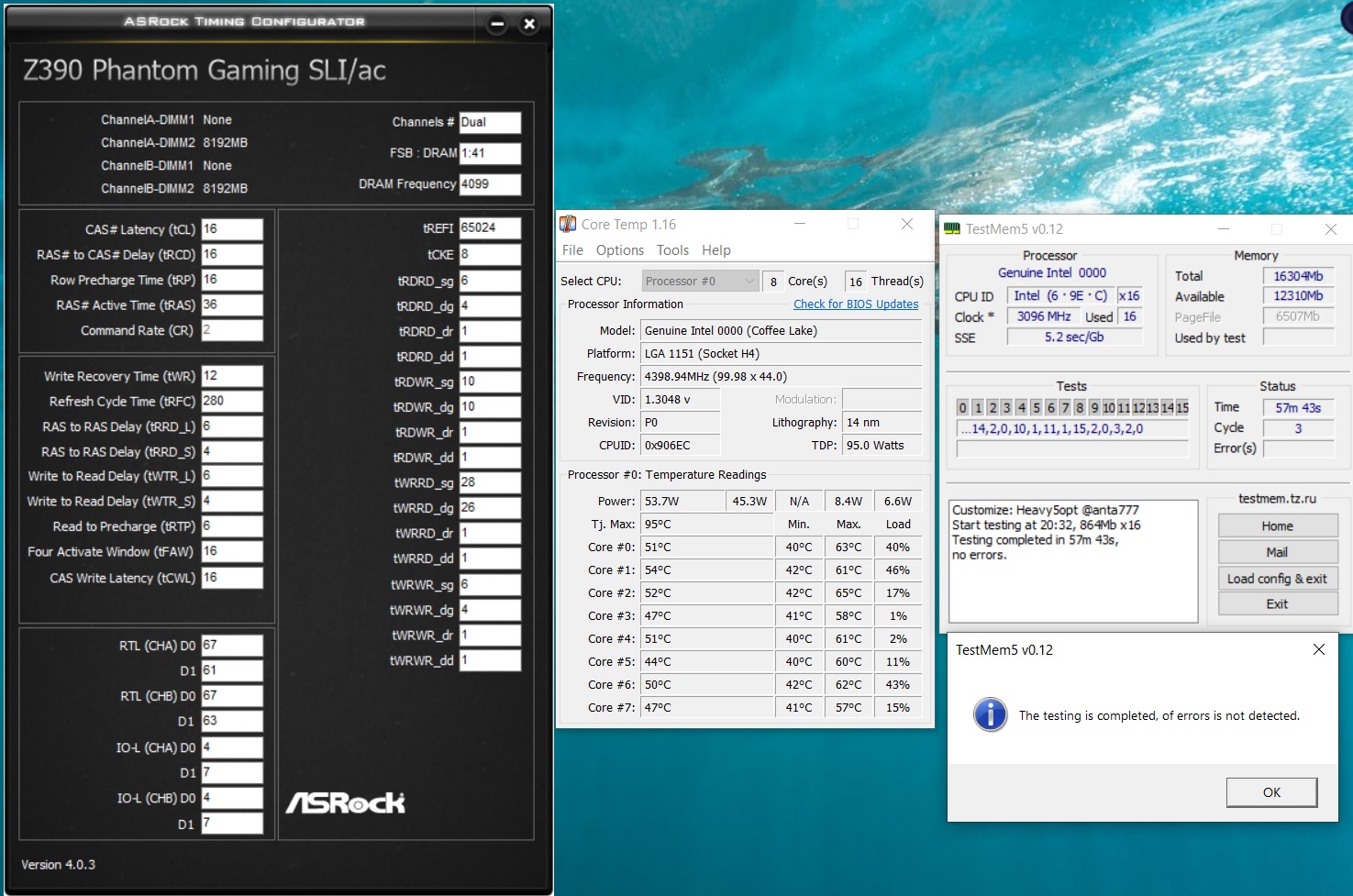The width and height of the screenshot is (1353, 896).
Task: Select the DRAM Frequency field
Action: click(490, 184)
